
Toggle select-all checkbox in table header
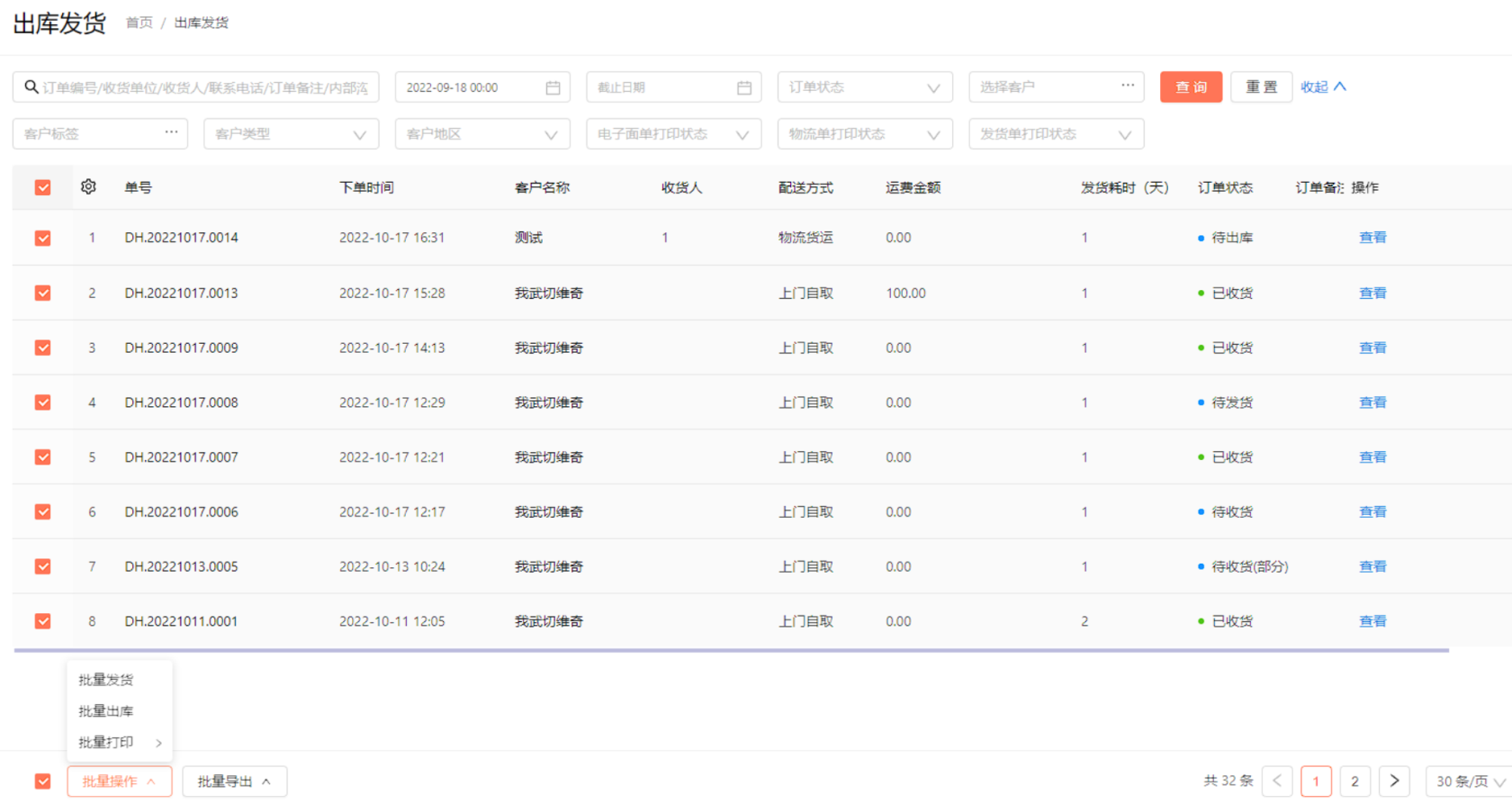pyautogui.click(x=42, y=187)
